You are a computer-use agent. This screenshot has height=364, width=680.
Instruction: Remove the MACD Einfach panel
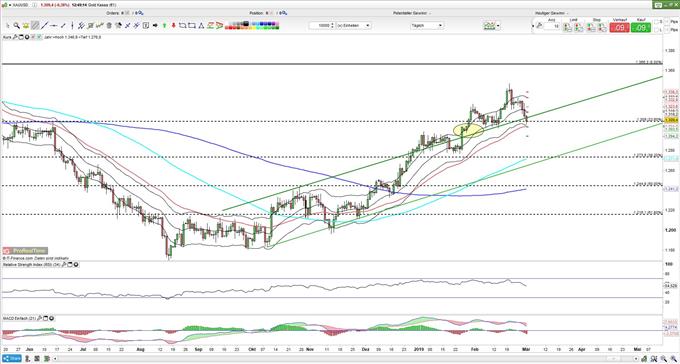pyautogui.click(x=52, y=318)
